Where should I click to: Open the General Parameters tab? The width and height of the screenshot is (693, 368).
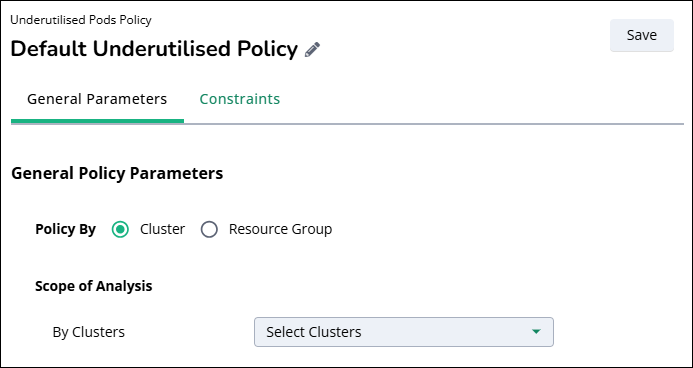[x=97, y=99]
